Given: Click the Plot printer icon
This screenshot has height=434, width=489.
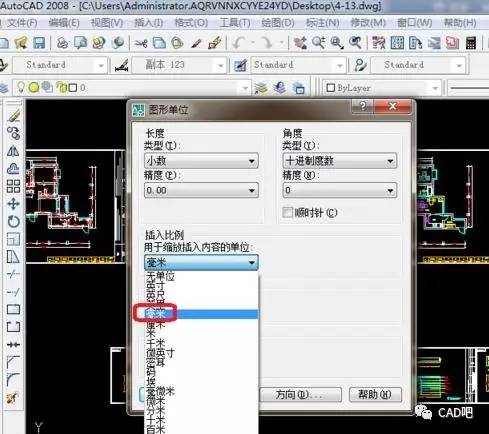Looking at the screenshot, I should point(62,43).
